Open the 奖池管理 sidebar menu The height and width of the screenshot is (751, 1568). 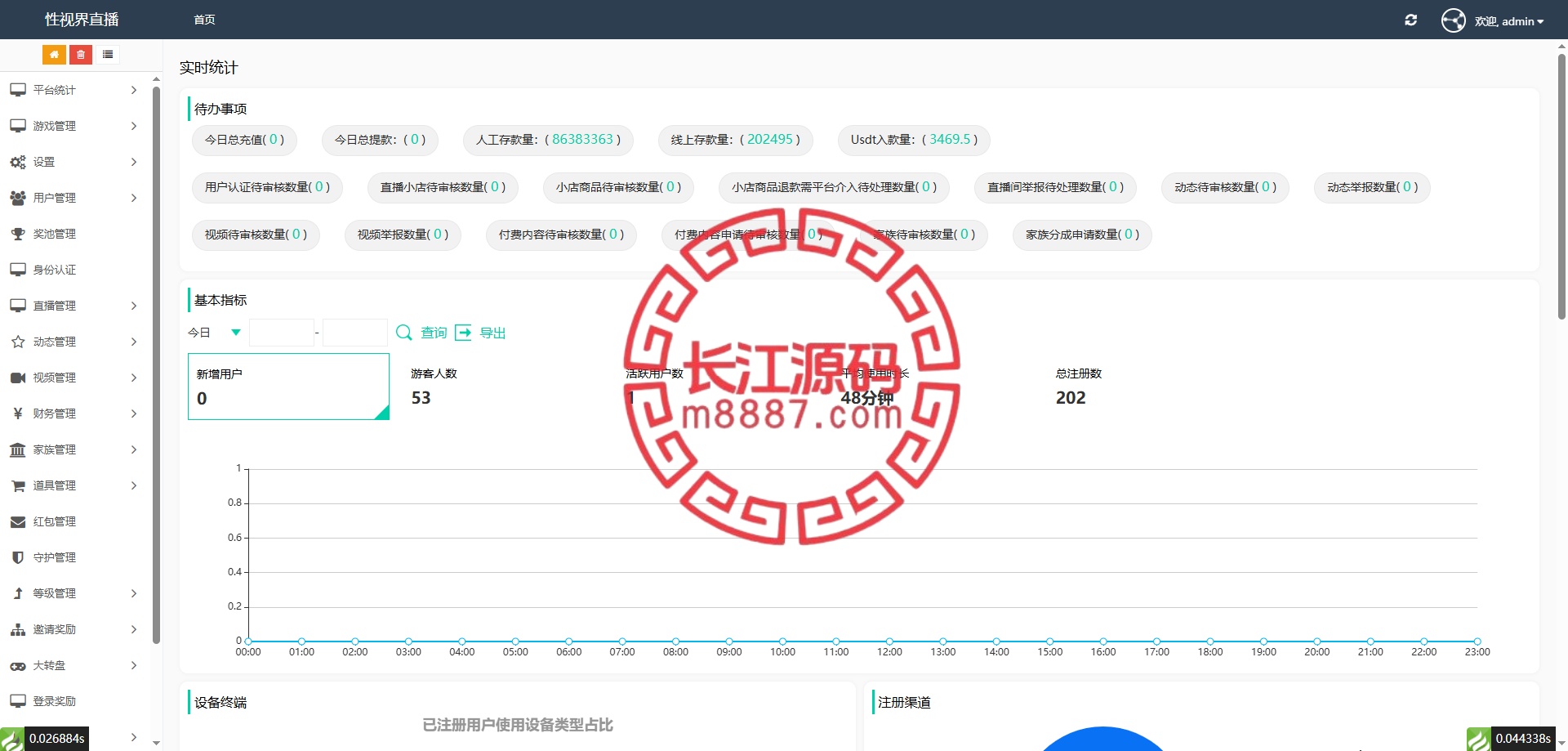(x=76, y=234)
